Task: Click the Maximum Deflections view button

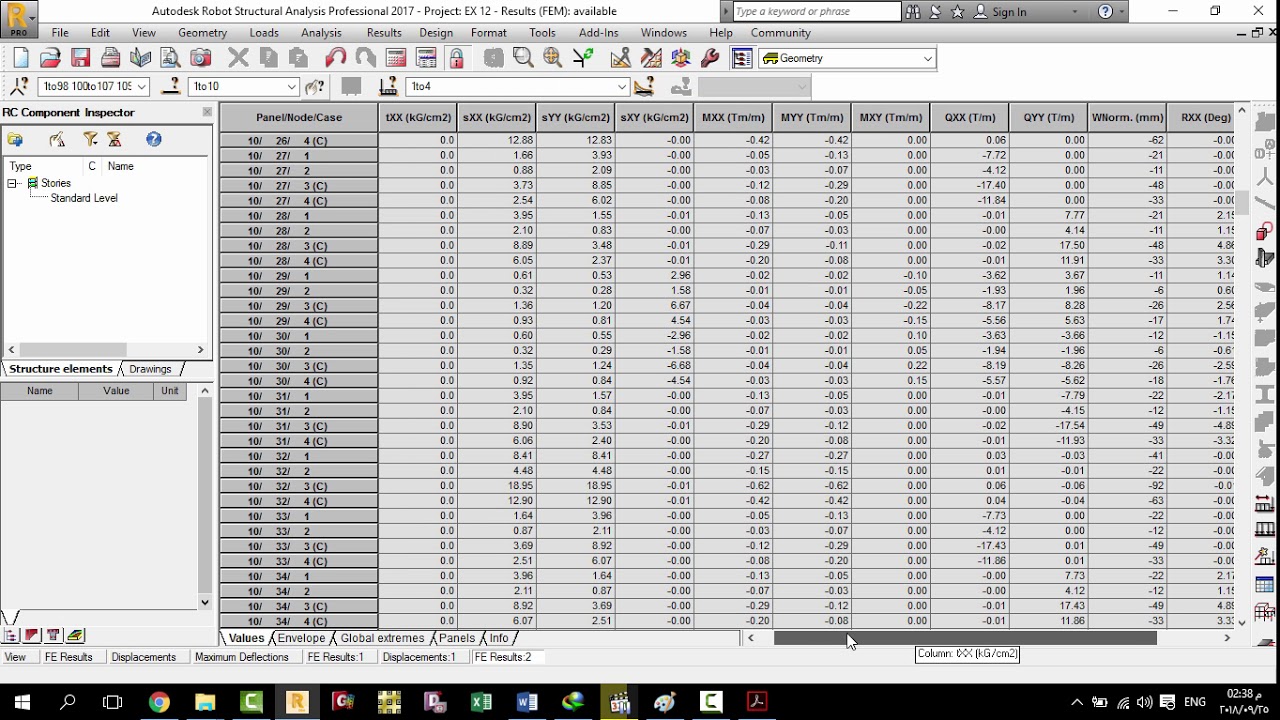Action: (x=241, y=657)
